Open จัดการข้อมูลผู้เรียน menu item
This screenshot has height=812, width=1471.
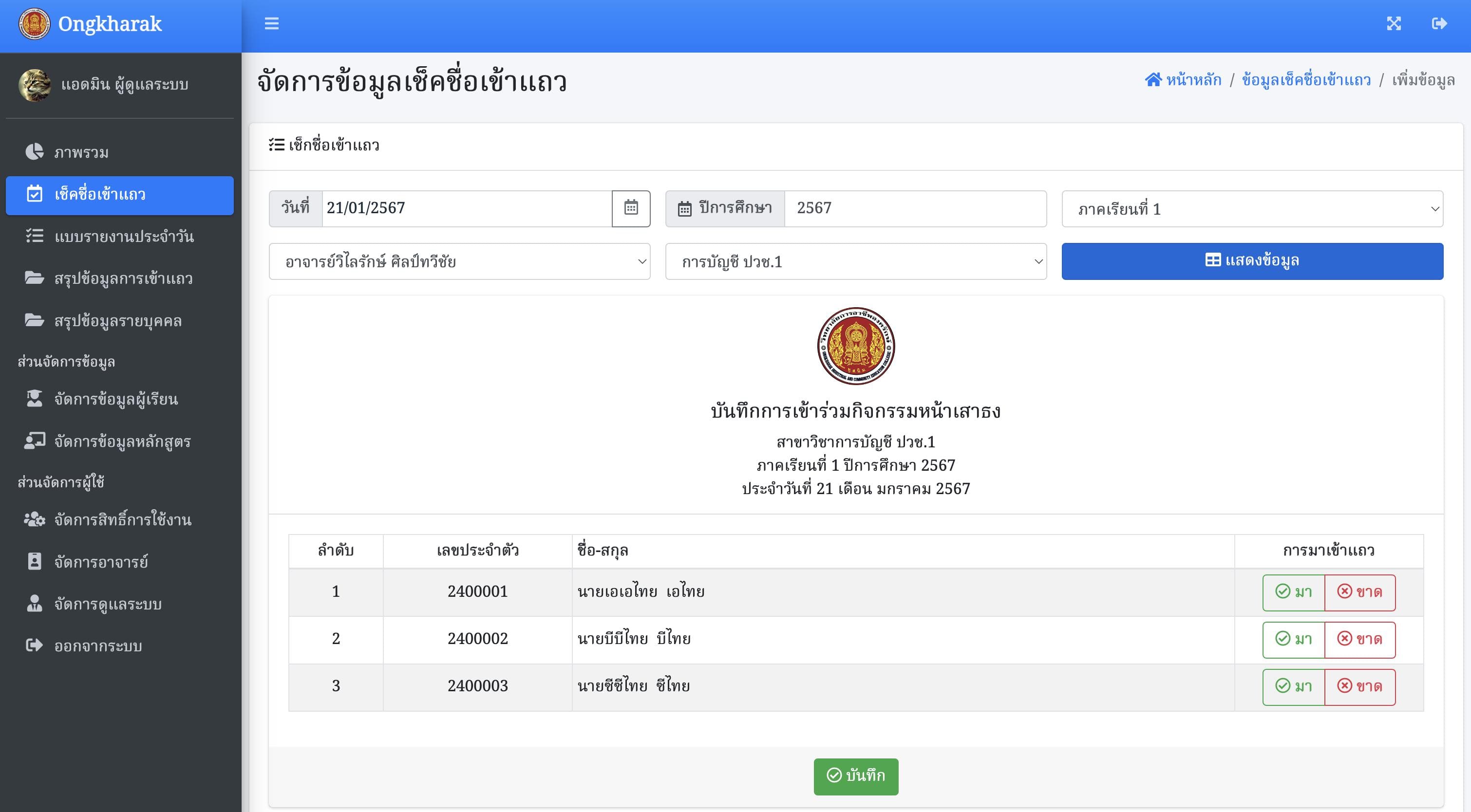pos(119,399)
